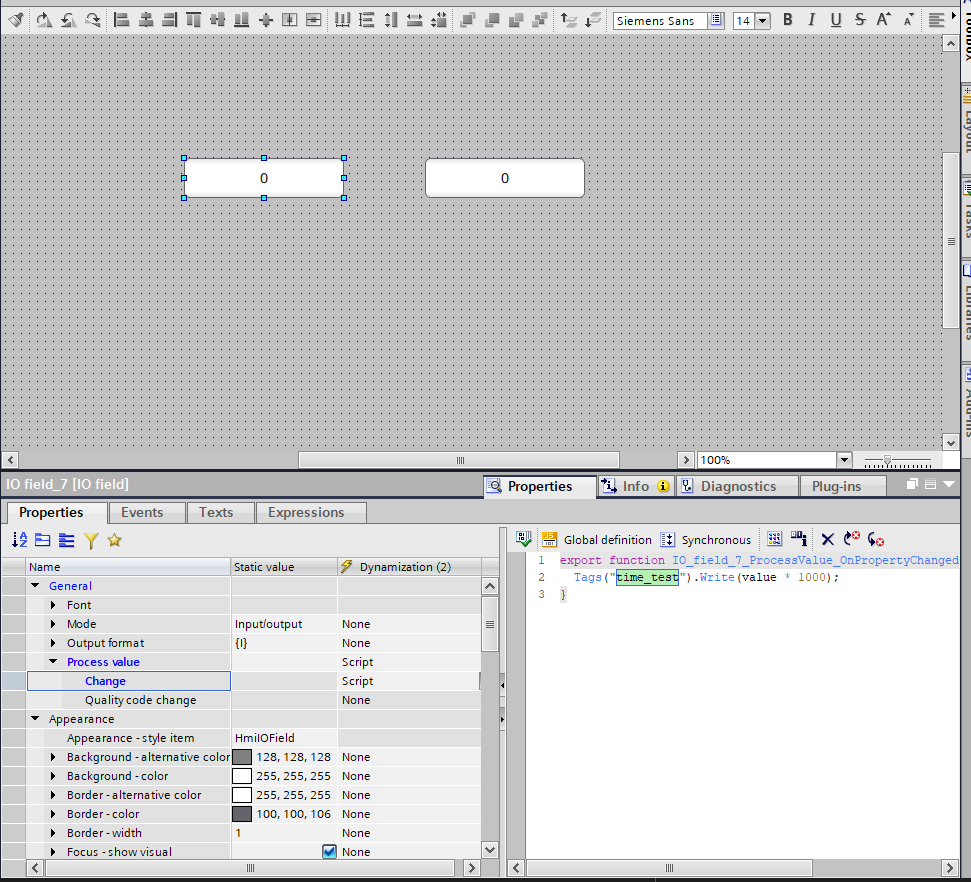Open Global definition of script
The height and width of the screenshot is (882, 971).
[x=597, y=540]
